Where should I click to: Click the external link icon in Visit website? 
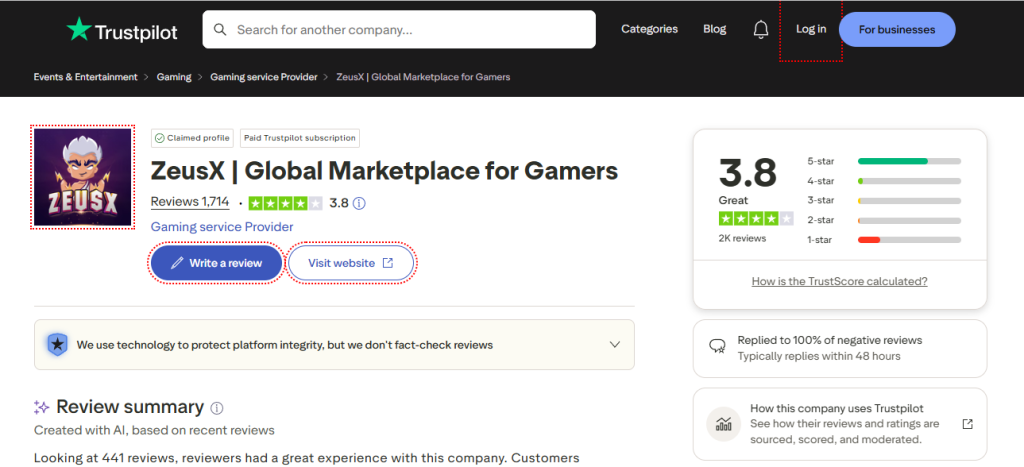[388, 263]
